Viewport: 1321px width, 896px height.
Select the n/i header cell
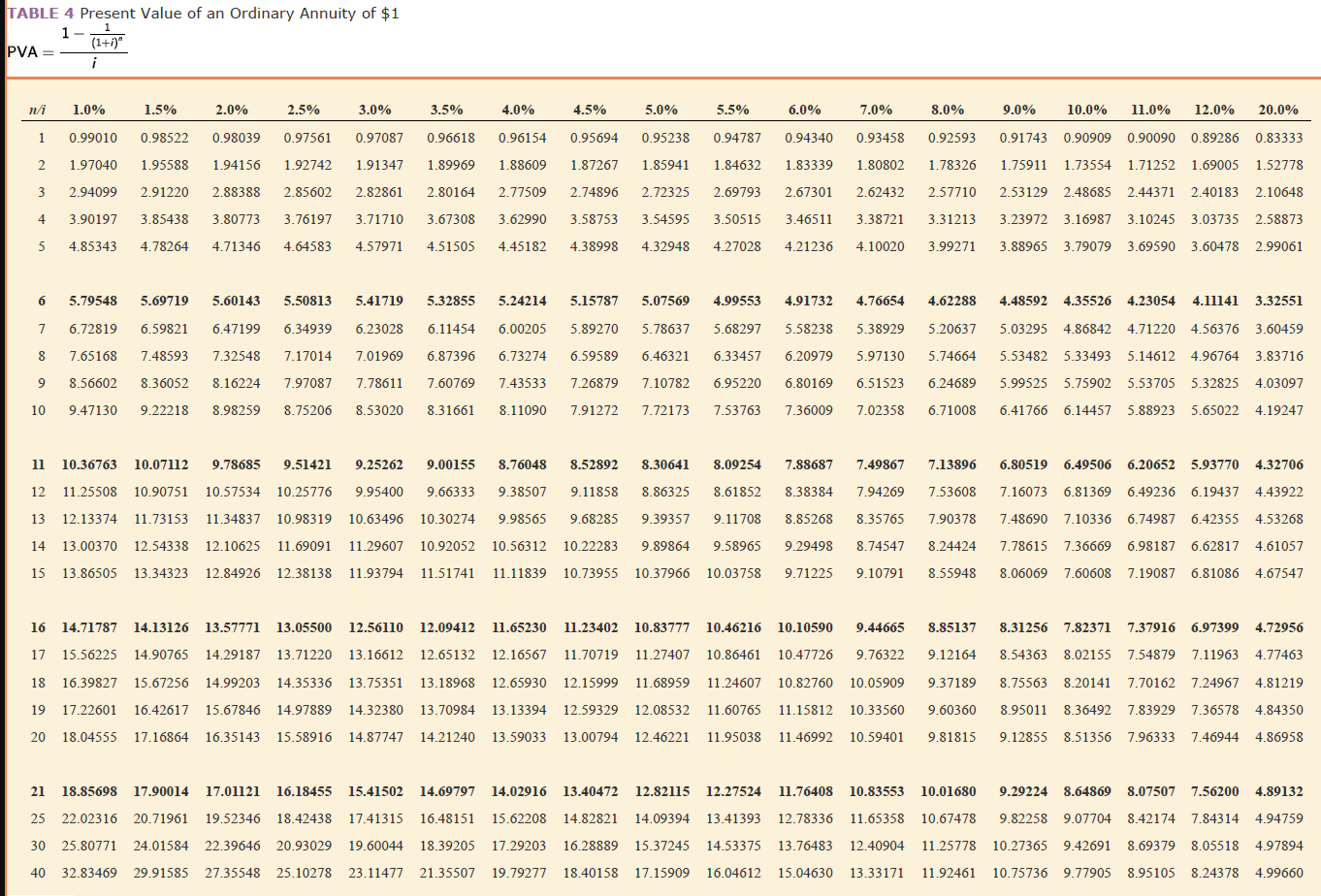[38, 110]
